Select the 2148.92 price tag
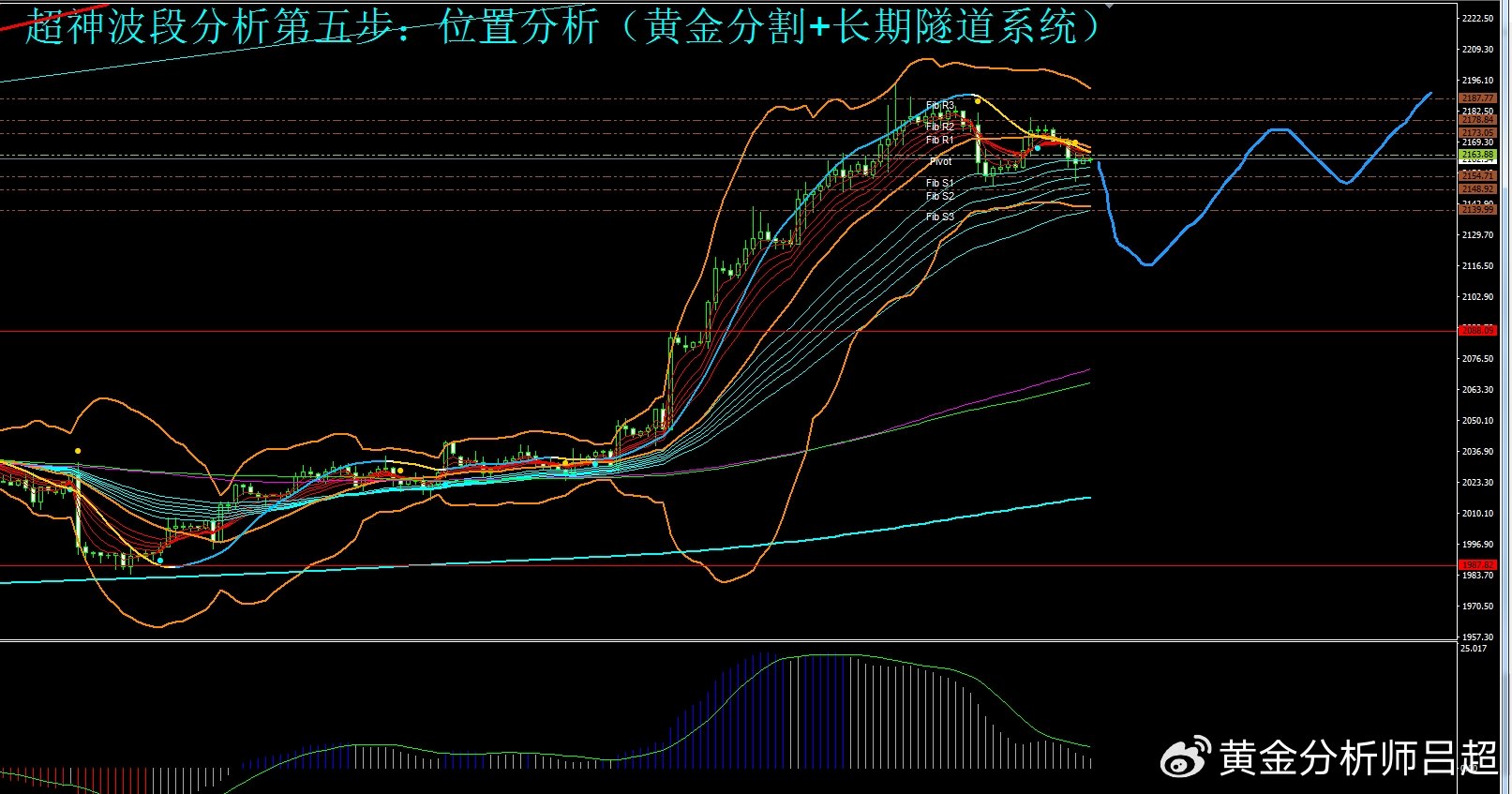Viewport: 1512px width, 794px height. 1478,189
